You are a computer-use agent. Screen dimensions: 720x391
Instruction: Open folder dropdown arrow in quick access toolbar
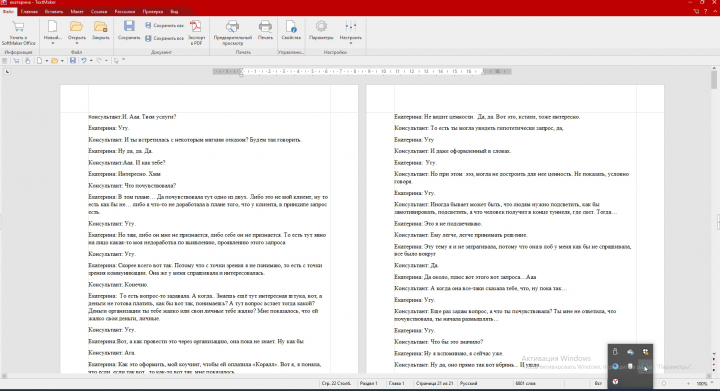click(62, 61)
